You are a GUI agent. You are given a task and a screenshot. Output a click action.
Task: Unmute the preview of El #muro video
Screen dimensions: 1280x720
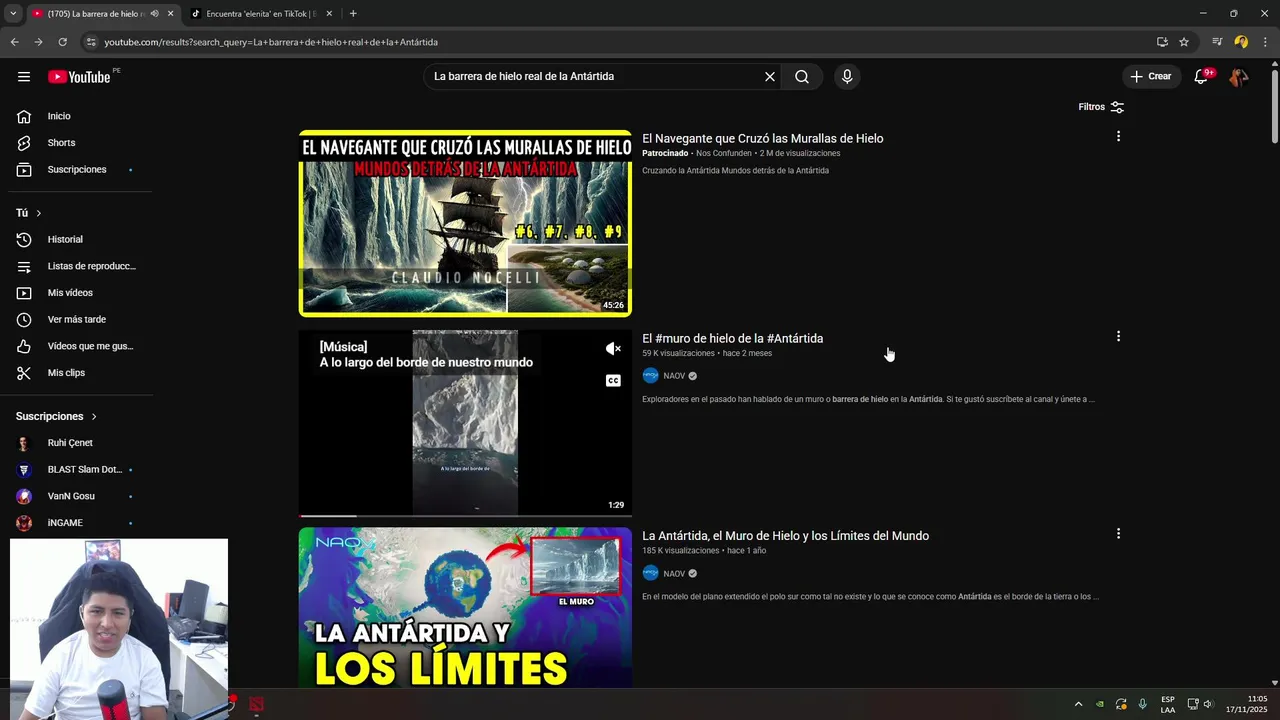613,349
